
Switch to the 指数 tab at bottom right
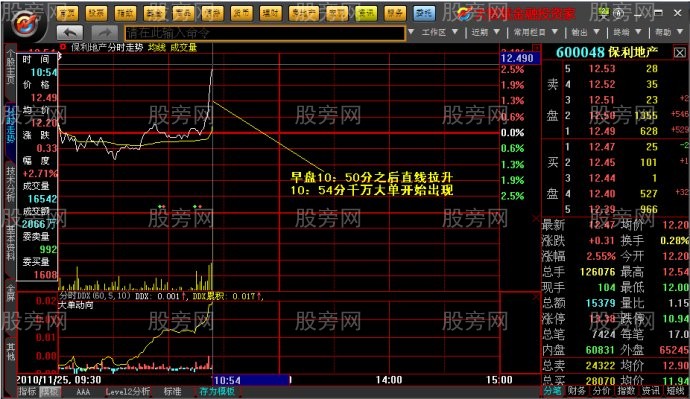(x=625, y=391)
